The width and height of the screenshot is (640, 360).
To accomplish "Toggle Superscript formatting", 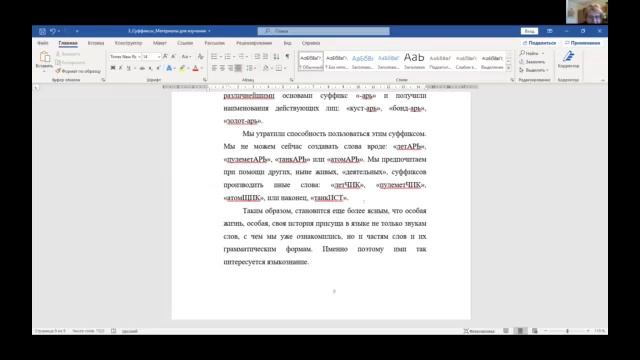I will (x=158, y=68).
